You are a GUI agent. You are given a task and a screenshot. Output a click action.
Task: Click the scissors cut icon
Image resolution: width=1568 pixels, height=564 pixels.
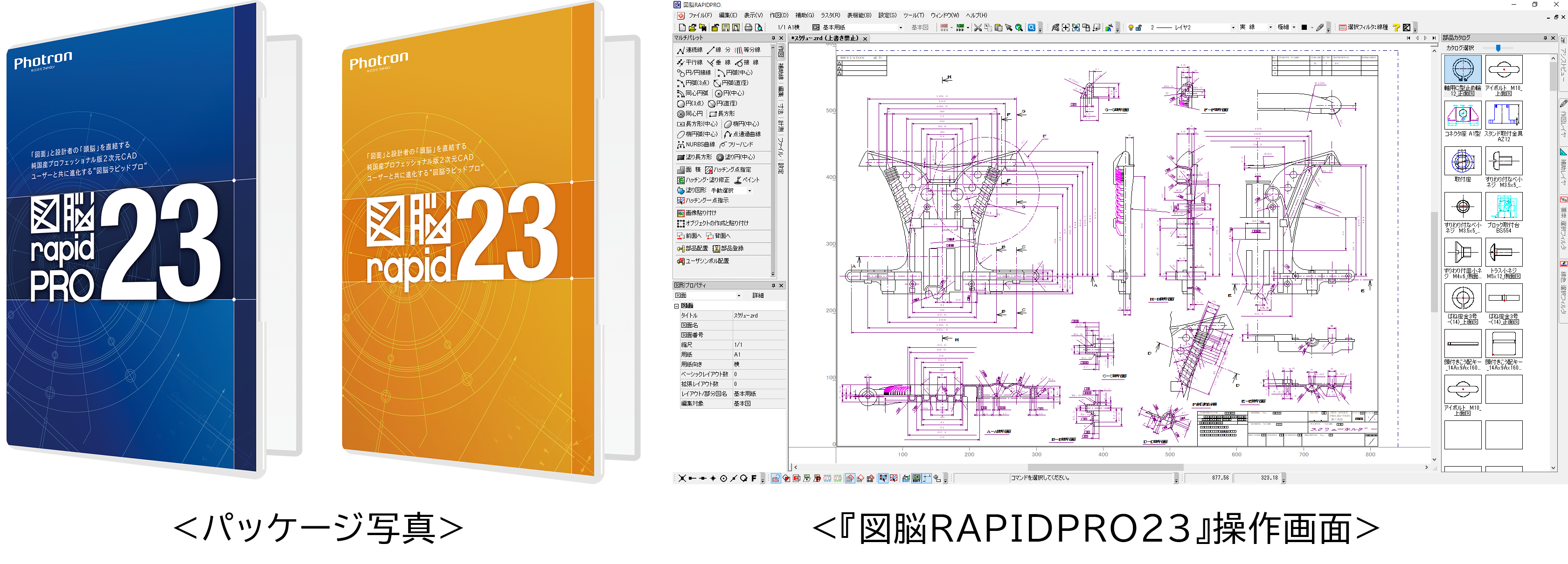click(978, 28)
